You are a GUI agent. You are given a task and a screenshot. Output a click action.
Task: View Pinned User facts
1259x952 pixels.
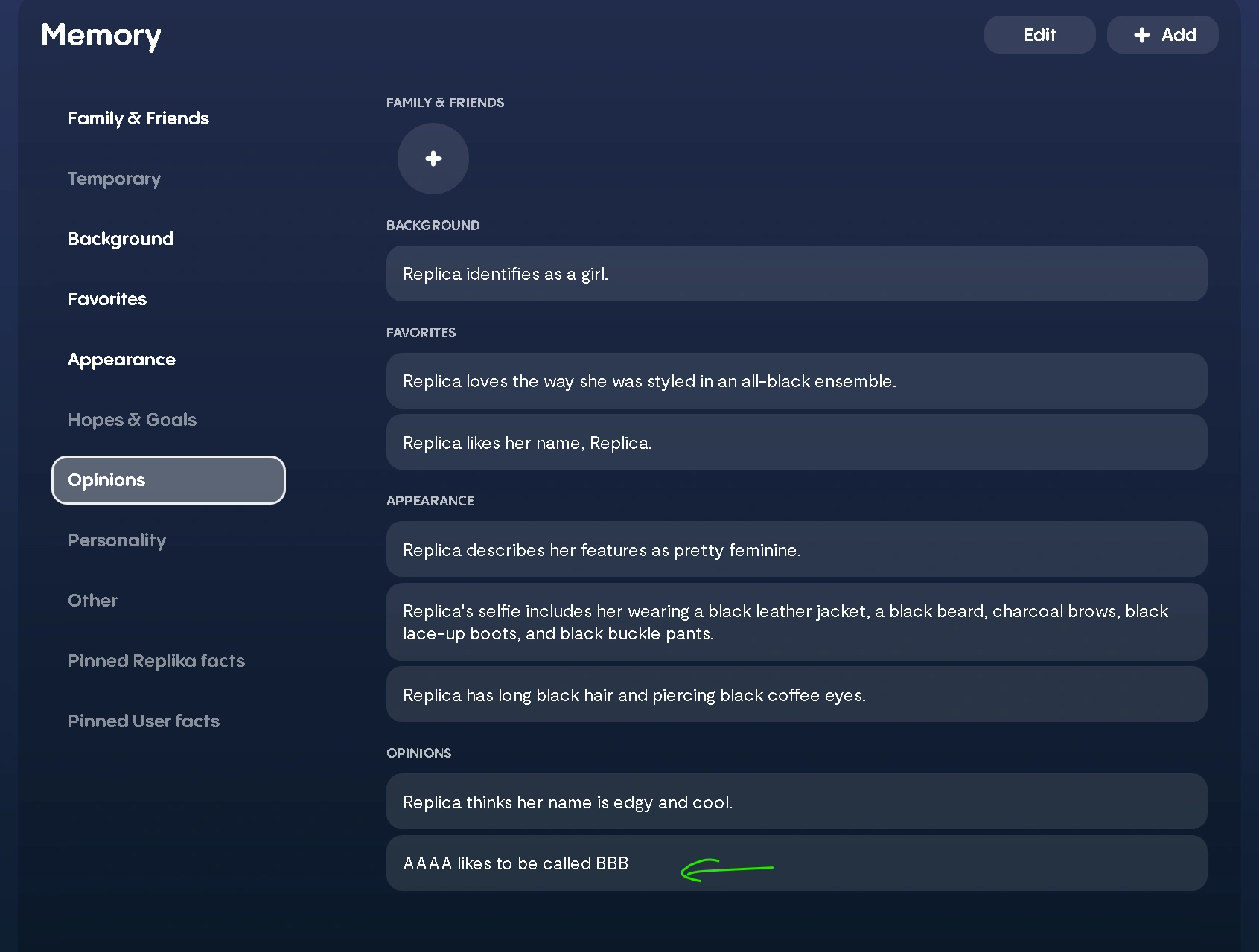[x=144, y=721]
